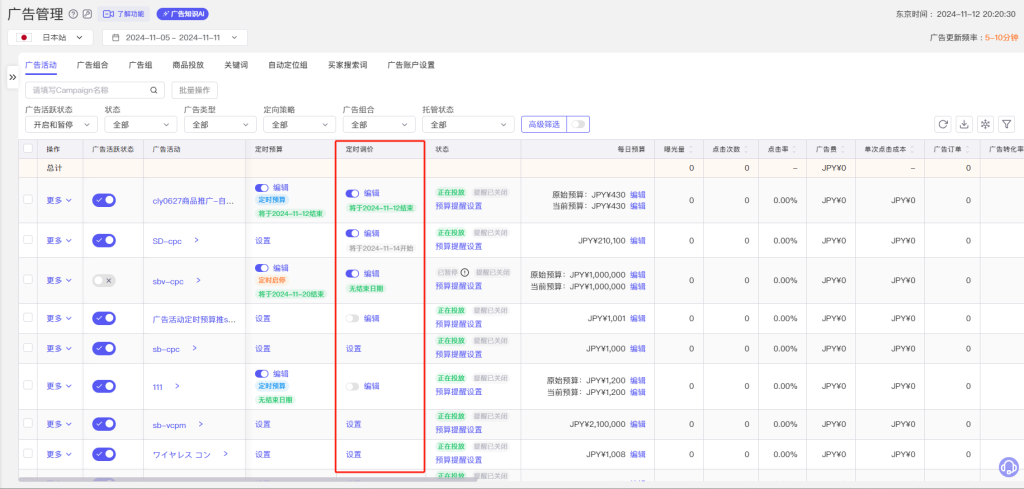Click the calendar icon in date range picker

click(x=116, y=38)
